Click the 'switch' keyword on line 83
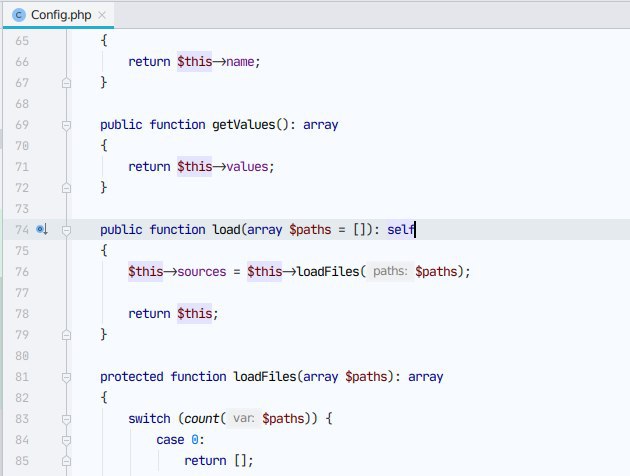 coord(149,419)
